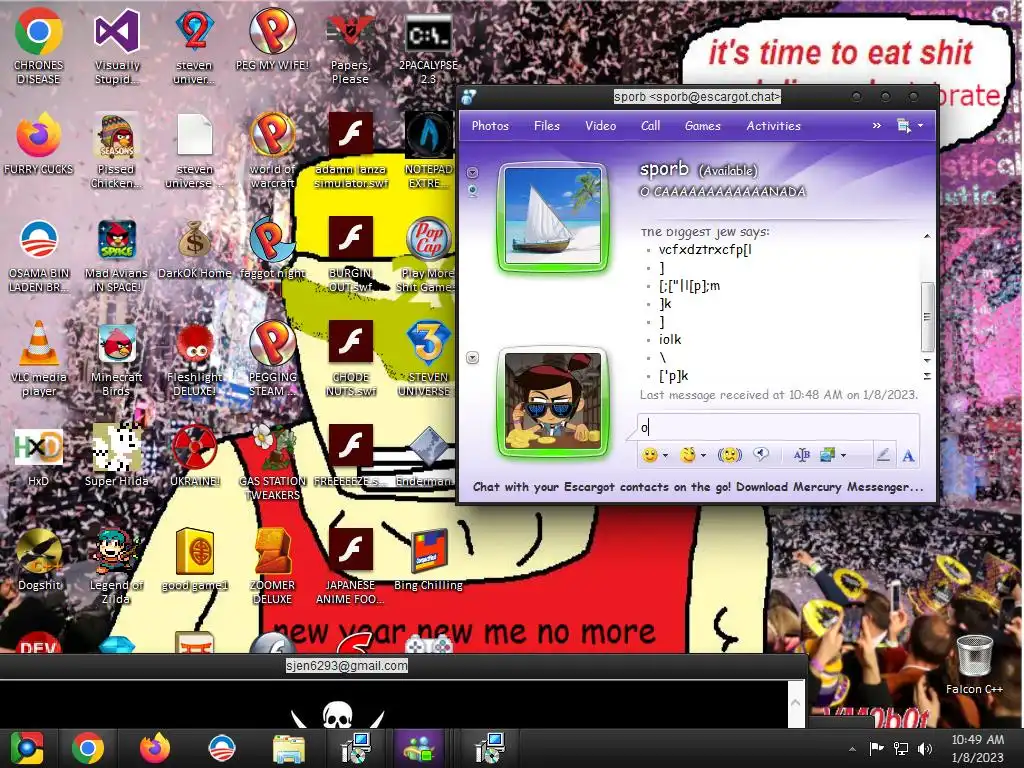Start a Video call from the chat toolbar
Viewport: 1024px width, 768px height.
600,125
